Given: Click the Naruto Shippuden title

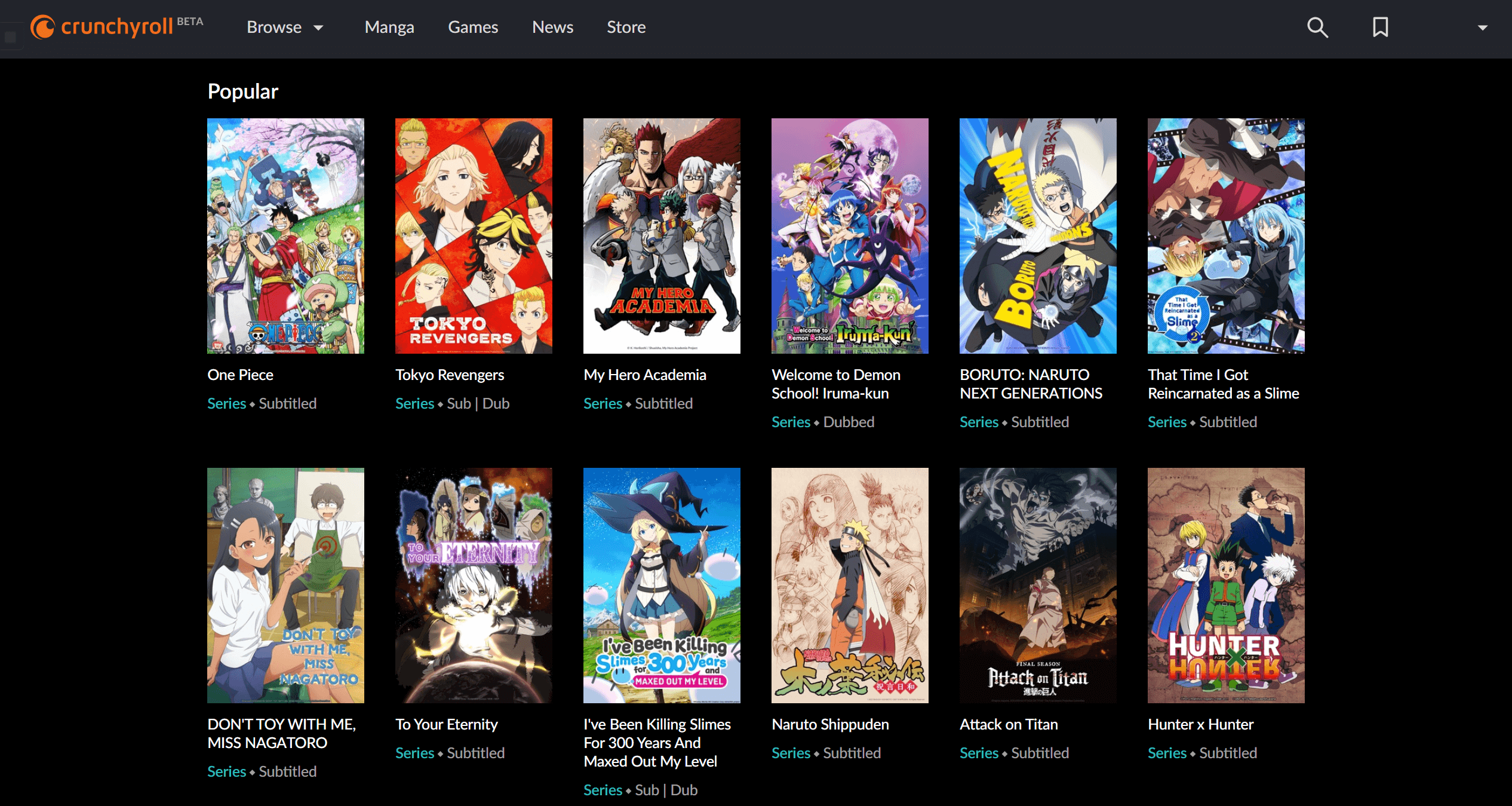Looking at the screenshot, I should [830, 724].
